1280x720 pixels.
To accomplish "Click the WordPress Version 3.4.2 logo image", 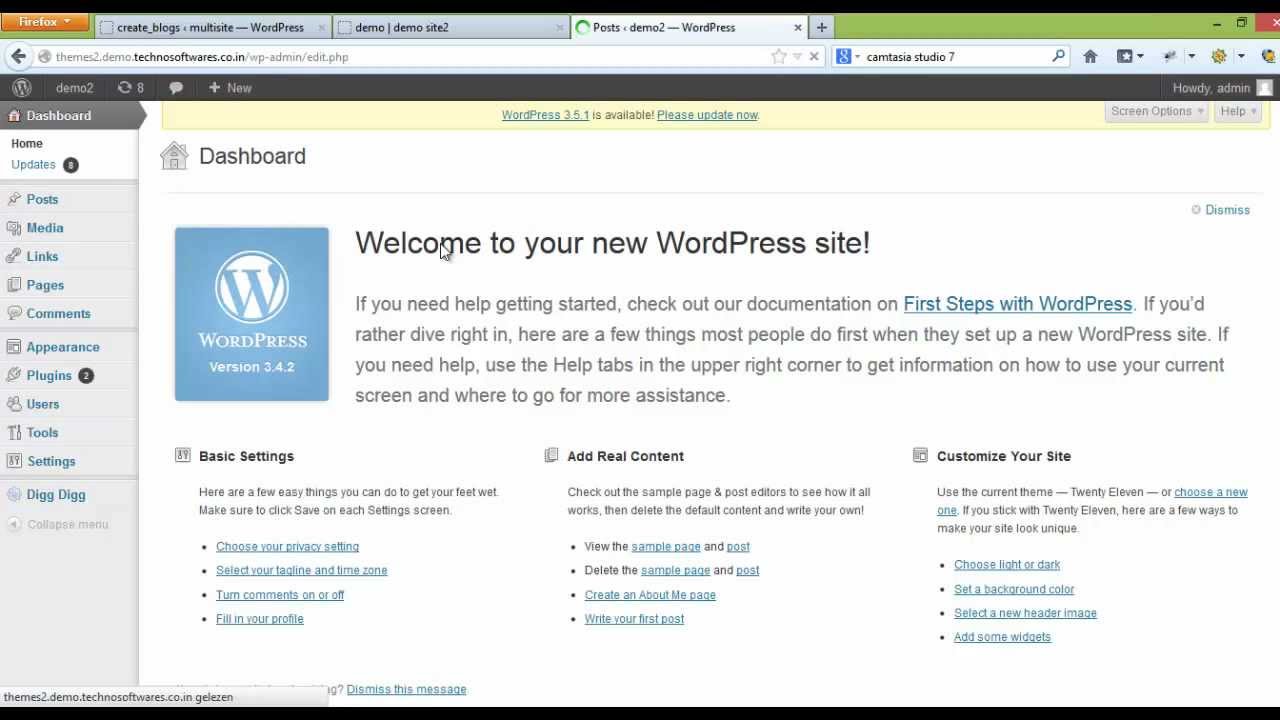I will coord(252,314).
